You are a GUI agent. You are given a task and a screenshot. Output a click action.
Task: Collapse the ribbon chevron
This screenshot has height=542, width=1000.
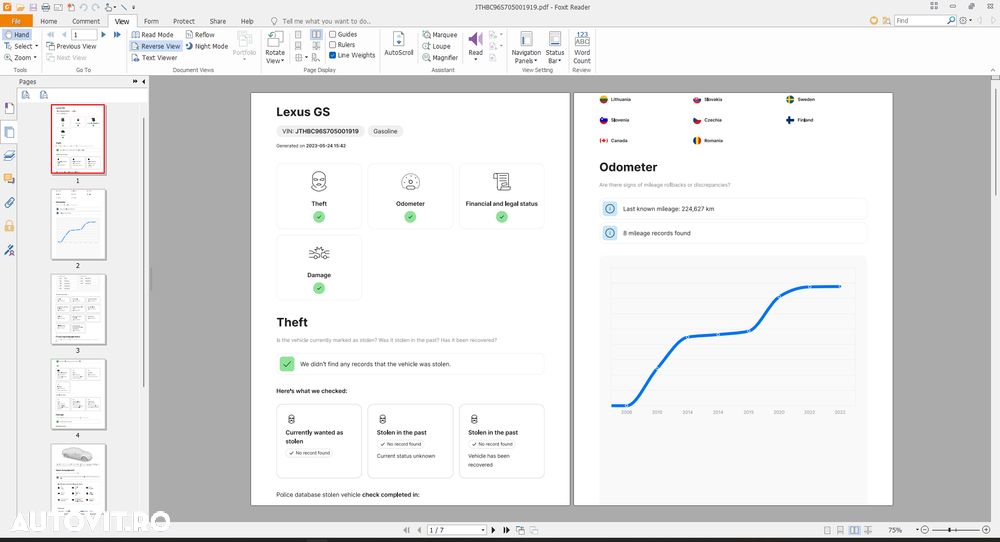click(992, 70)
